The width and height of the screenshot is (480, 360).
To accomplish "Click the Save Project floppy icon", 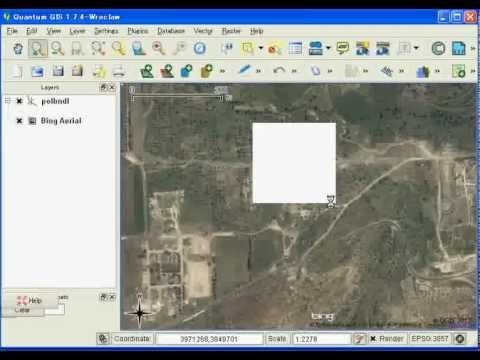I will coord(58,71).
